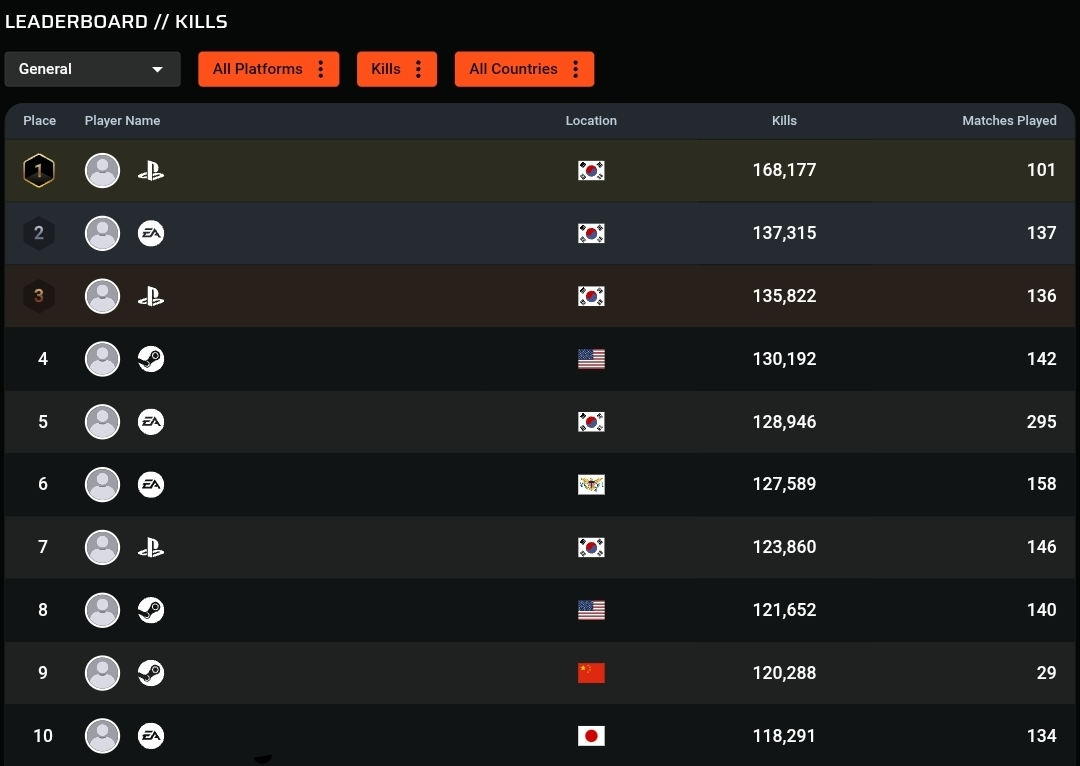Click the Steam icon in row 9
The height and width of the screenshot is (766, 1080).
pyautogui.click(x=151, y=673)
